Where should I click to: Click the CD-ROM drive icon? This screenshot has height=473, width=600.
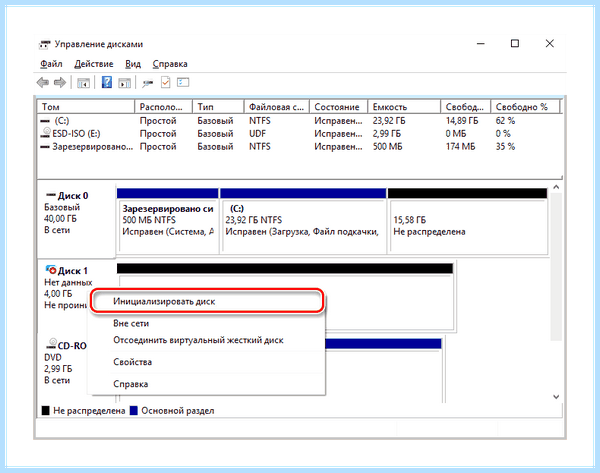click(x=51, y=343)
